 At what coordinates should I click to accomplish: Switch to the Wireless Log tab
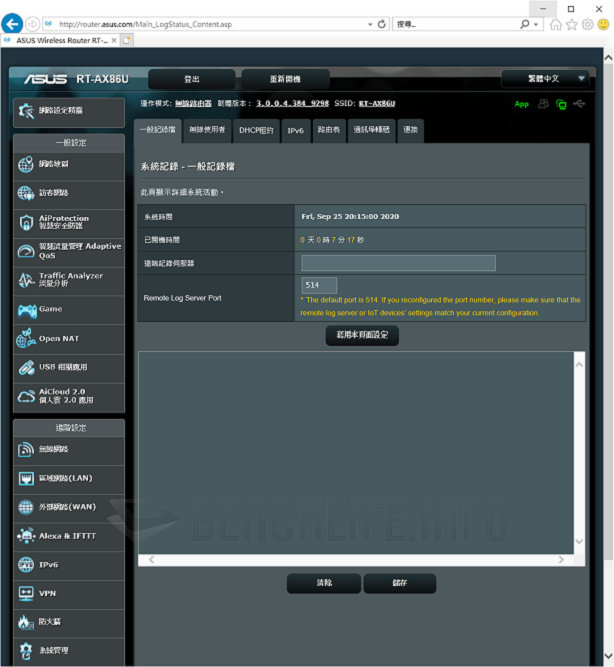point(207,130)
